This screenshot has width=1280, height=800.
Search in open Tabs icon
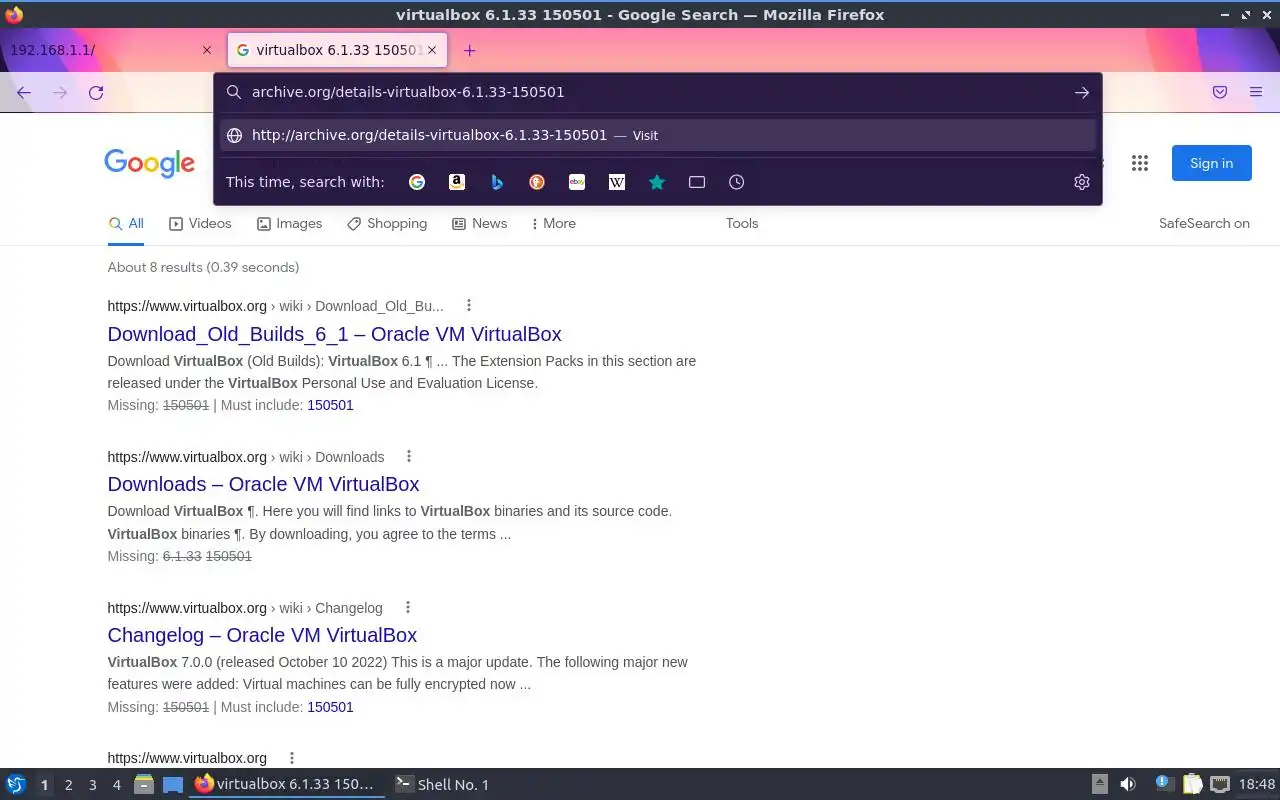697,182
